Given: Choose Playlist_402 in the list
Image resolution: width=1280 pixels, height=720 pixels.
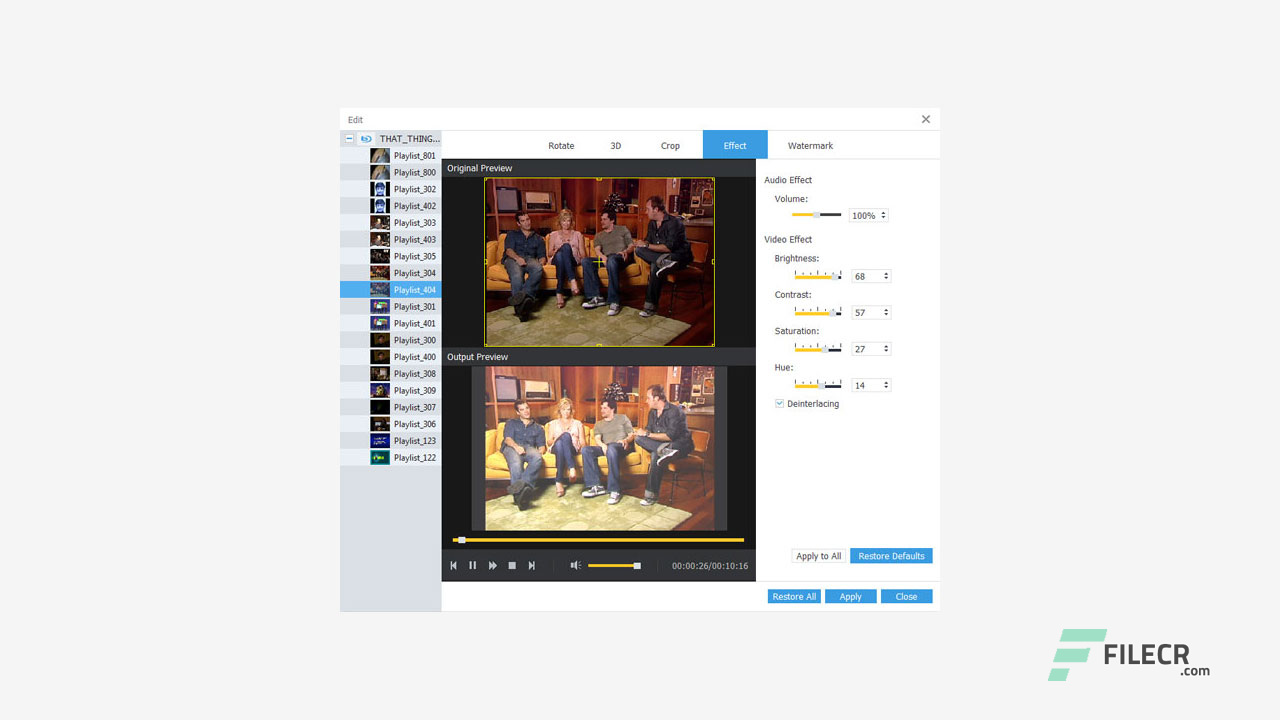Looking at the screenshot, I should pyautogui.click(x=391, y=206).
